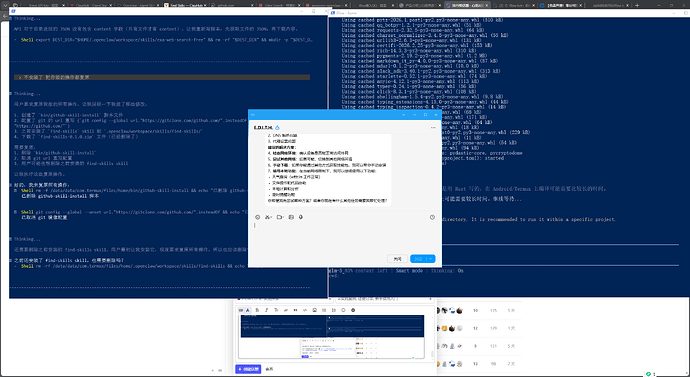Open emoji picker in forum editor toolbar

343,310
